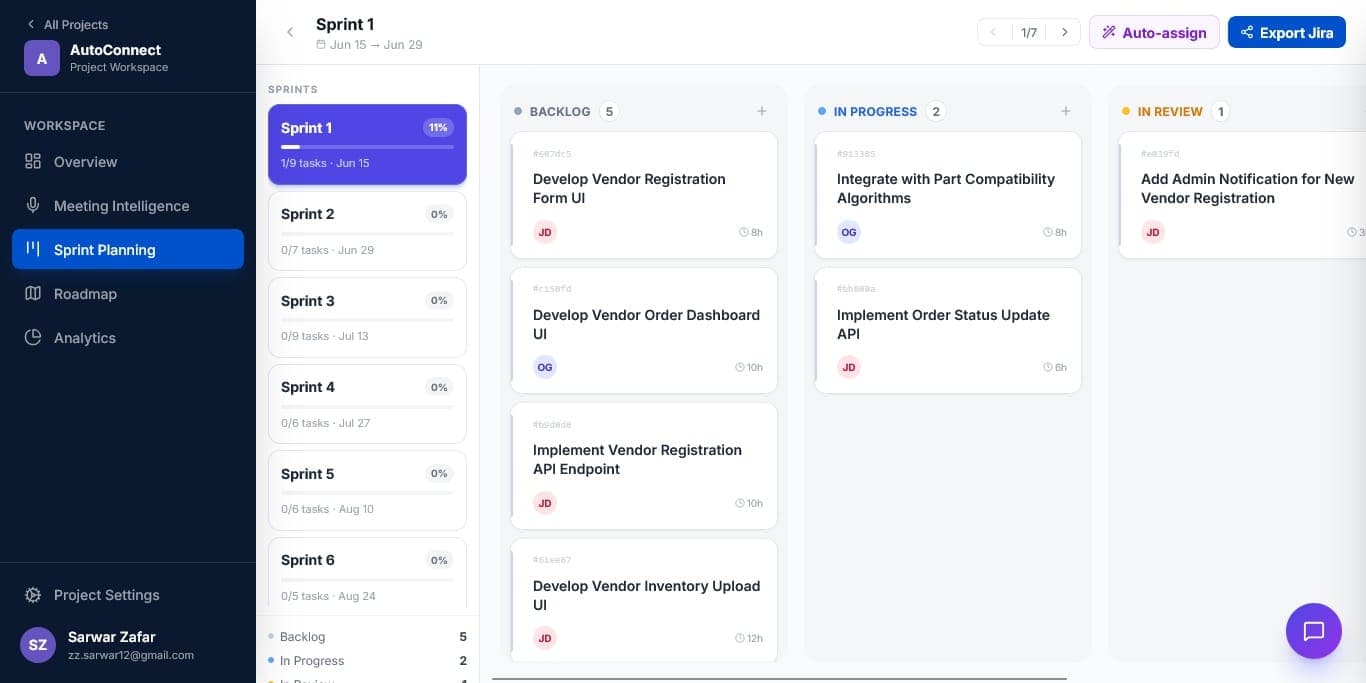Go back to All Projects
The height and width of the screenshot is (683, 1366).
coord(67,24)
